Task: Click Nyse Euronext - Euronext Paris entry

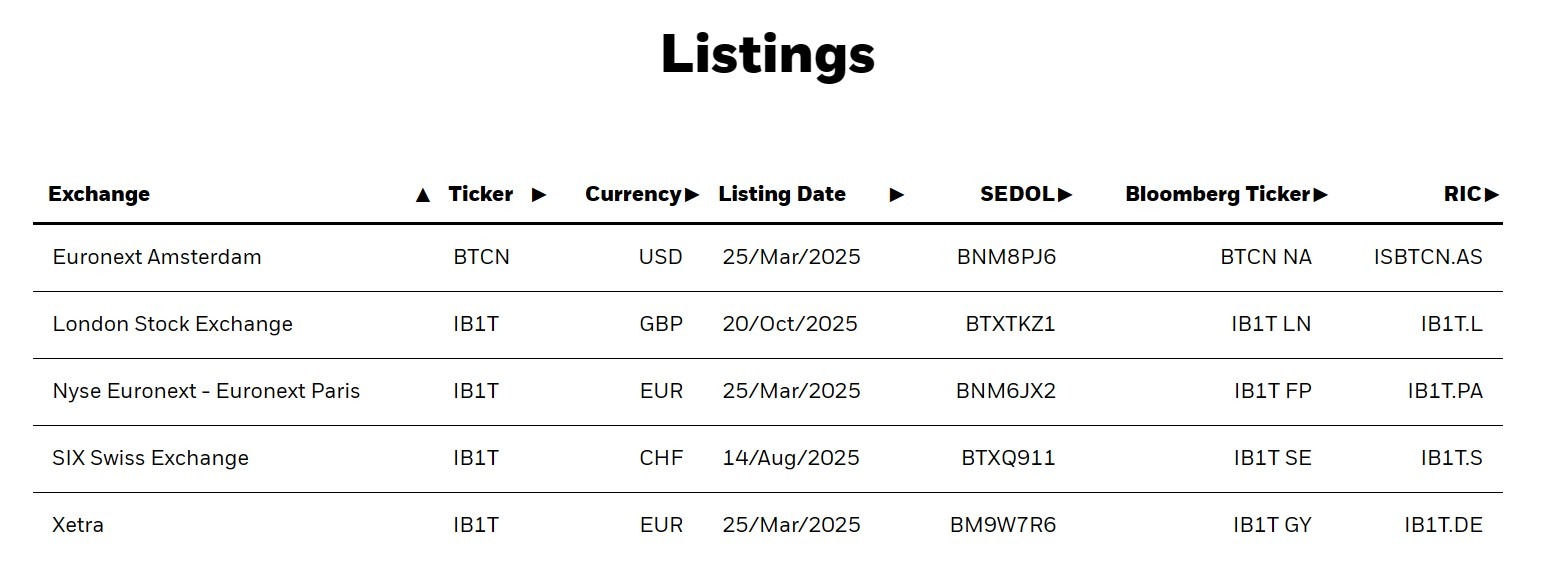Action: point(206,391)
